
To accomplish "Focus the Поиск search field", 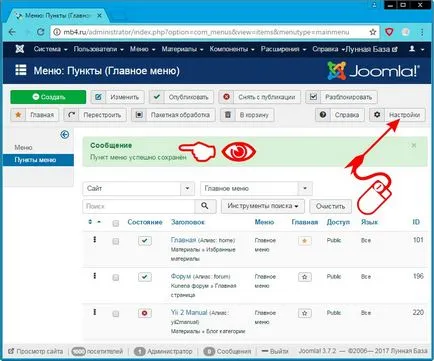I will [x=138, y=206].
